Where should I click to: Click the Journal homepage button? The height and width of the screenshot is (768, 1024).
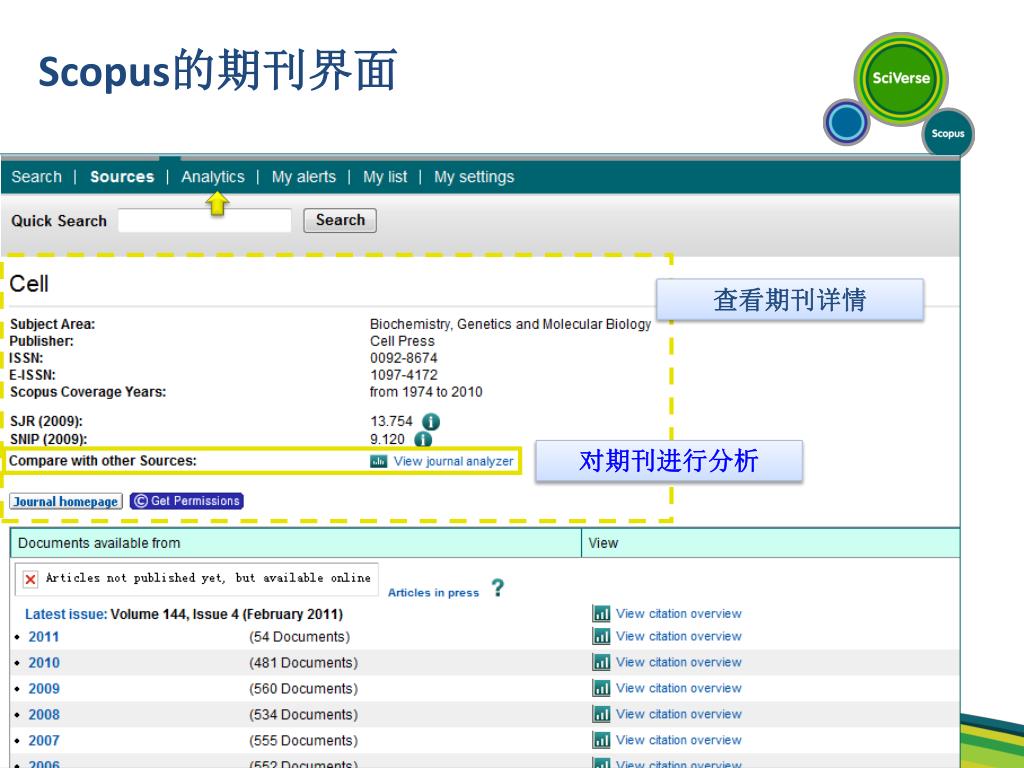tap(66, 502)
